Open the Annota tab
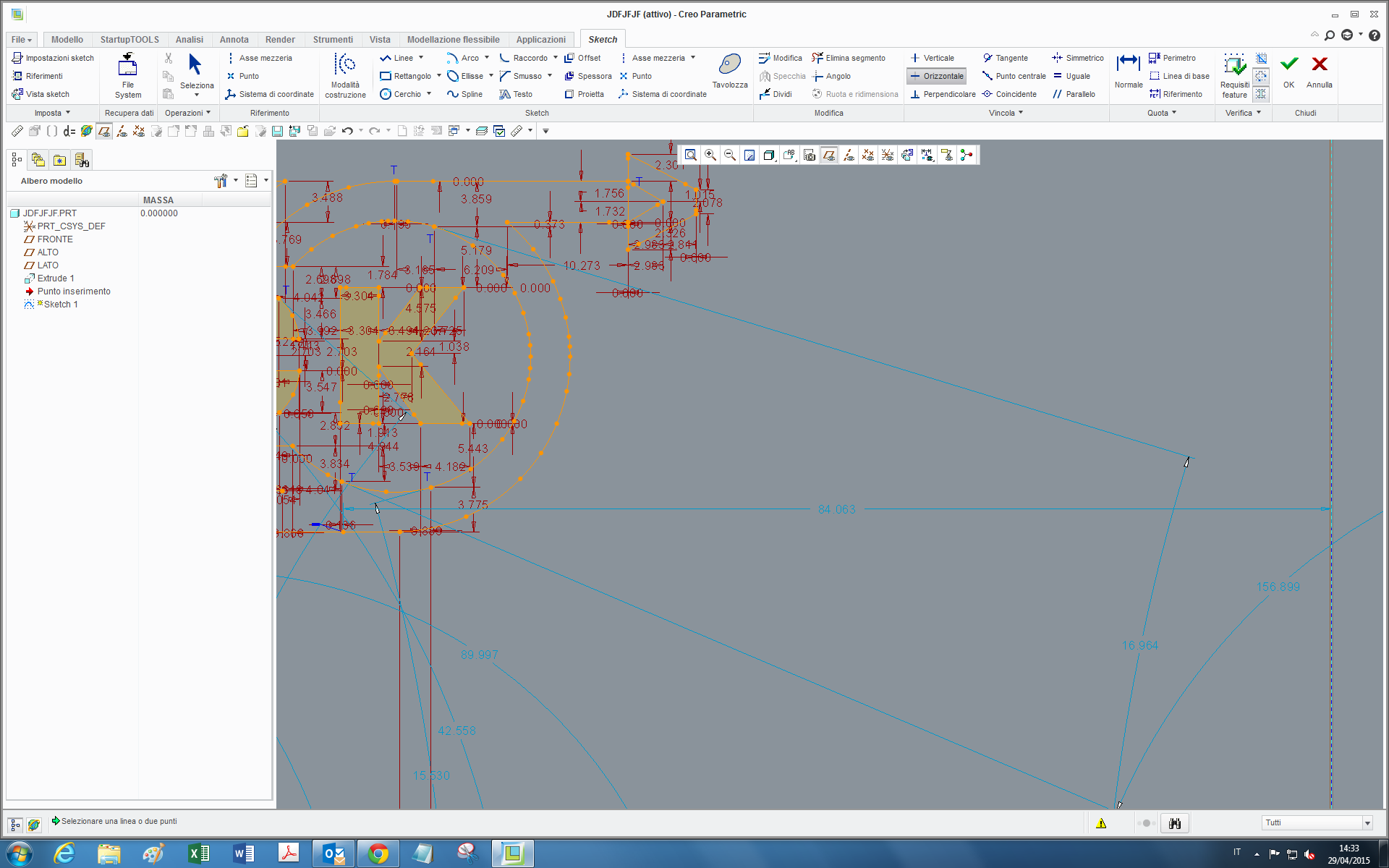The image size is (1389, 868). [234, 40]
